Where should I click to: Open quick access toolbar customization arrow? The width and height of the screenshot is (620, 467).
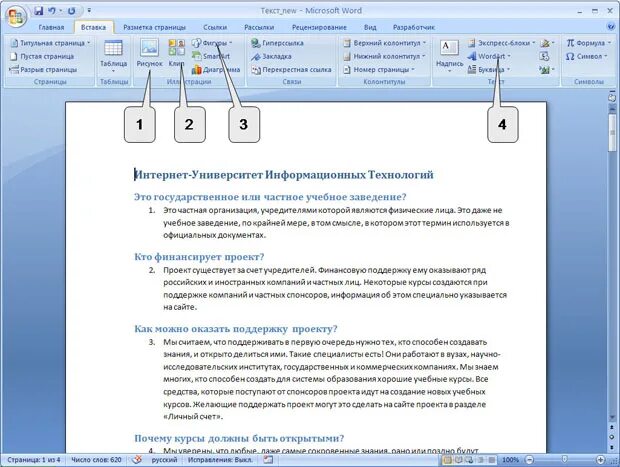click(x=89, y=11)
